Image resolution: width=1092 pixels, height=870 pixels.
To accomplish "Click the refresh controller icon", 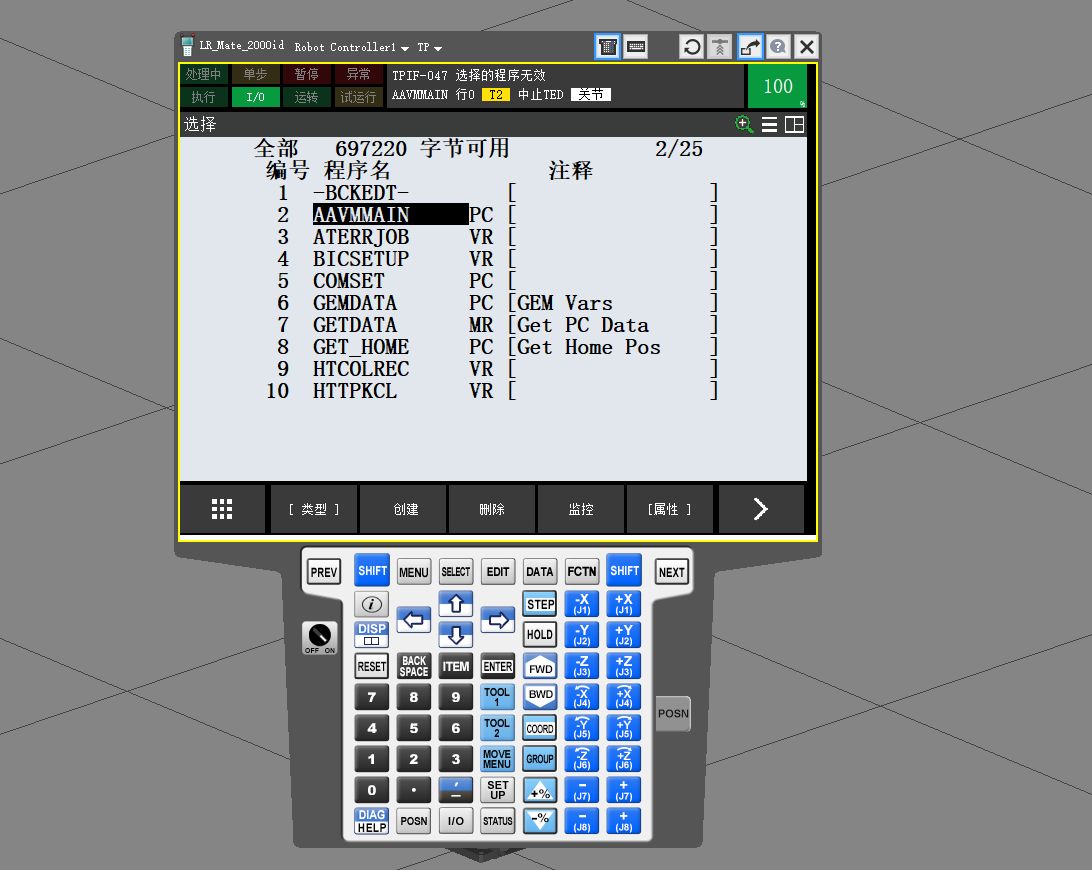I will [x=691, y=46].
